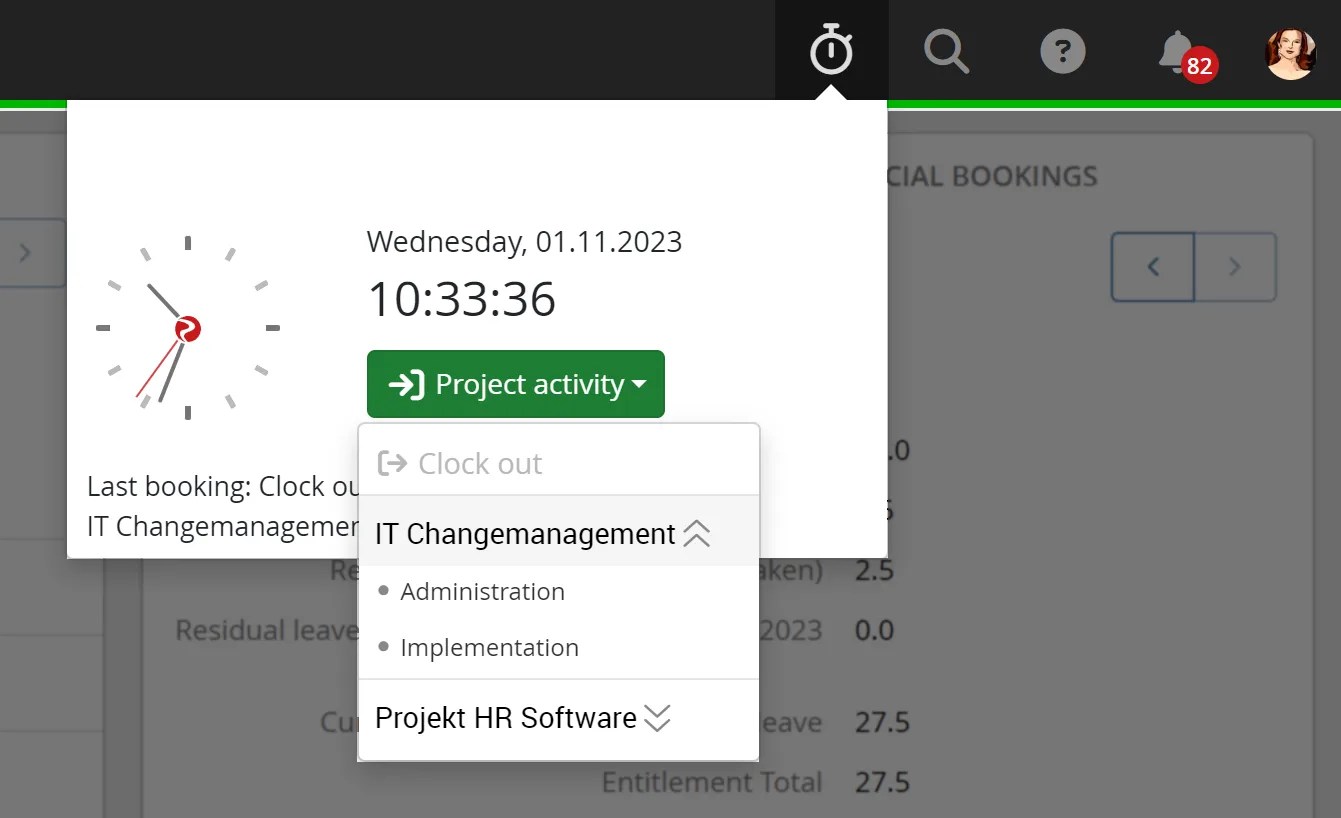Collapse the IT Changemanagement section
The height and width of the screenshot is (818, 1341).
[x=697, y=534]
